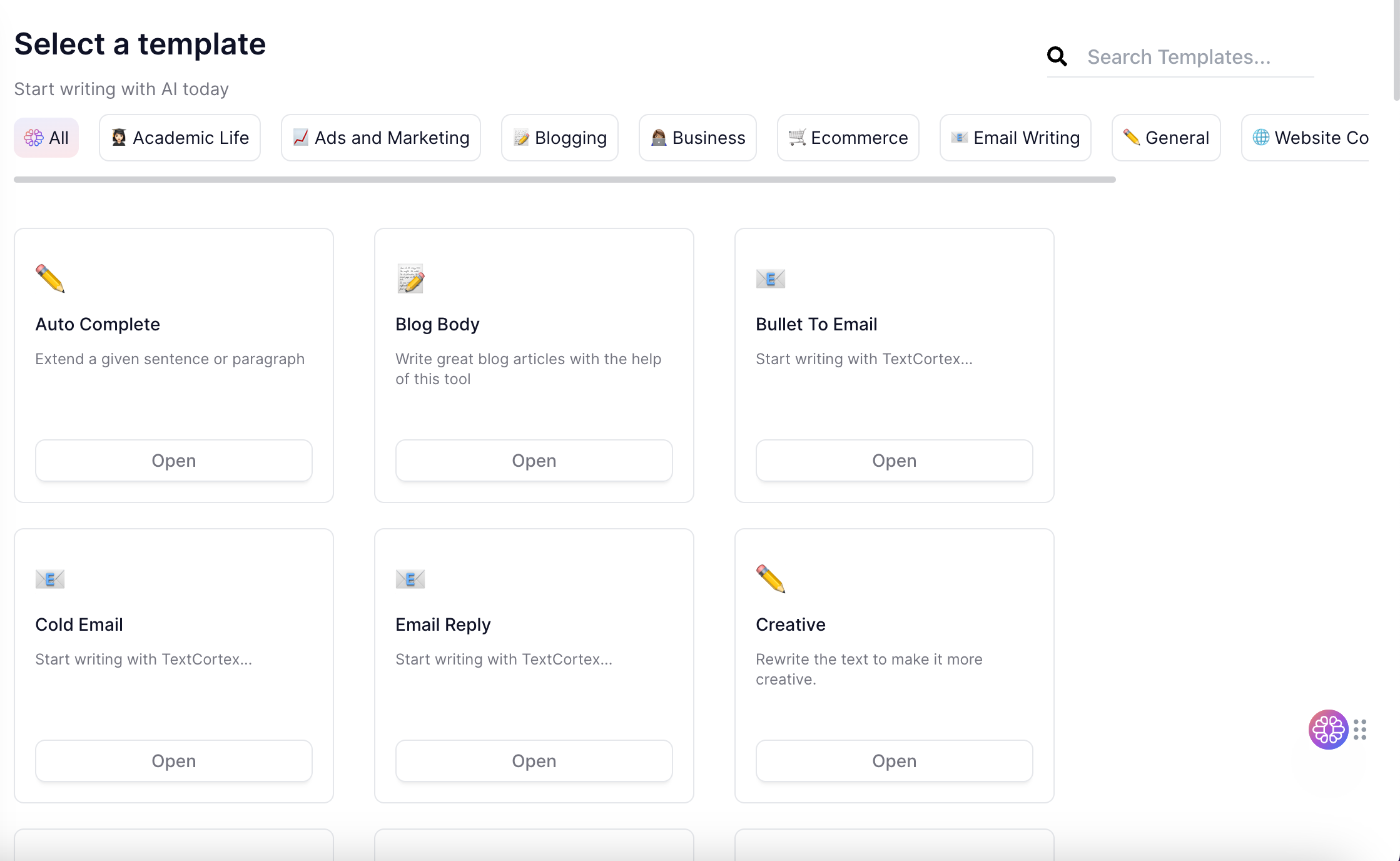Screen dimensions: 1400x861
Task: Click the envelope icon on Bullet To Email card
Action: 770,278
